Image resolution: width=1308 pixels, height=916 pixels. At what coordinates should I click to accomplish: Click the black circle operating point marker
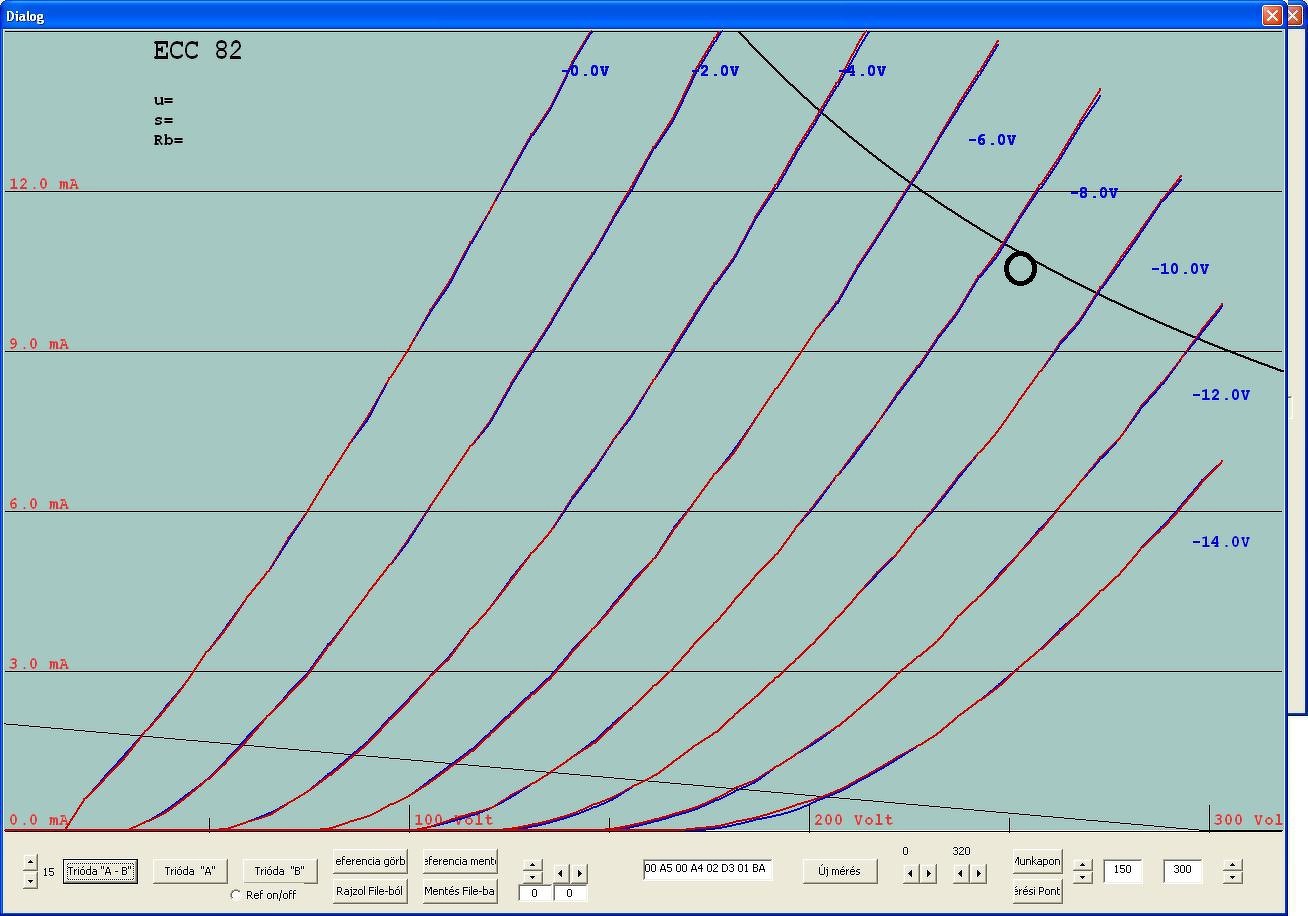coord(1020,269)
